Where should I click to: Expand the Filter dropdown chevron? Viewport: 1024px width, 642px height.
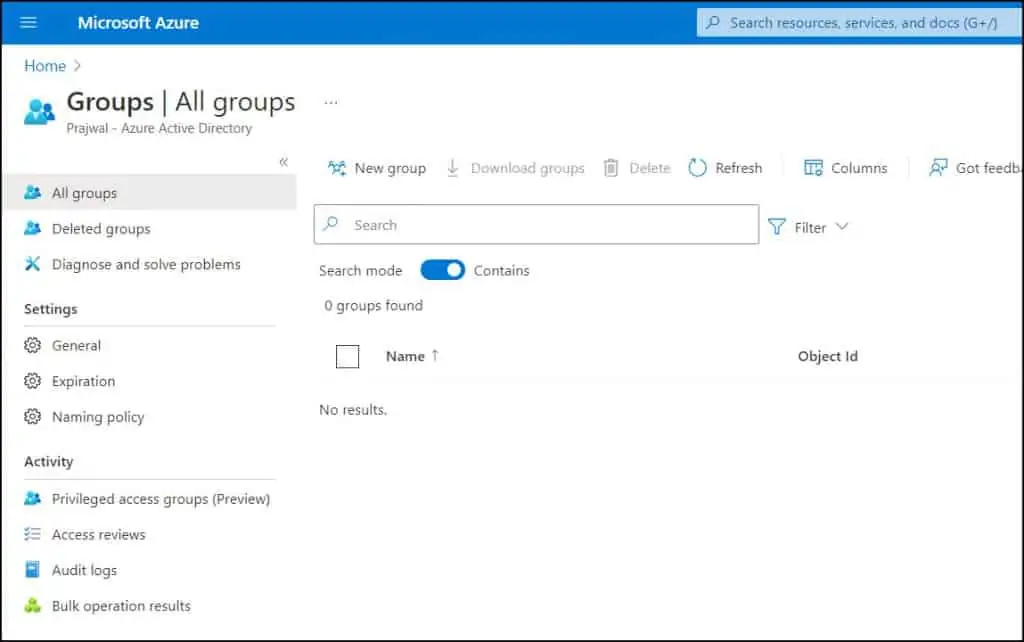[x=842, y=227]
